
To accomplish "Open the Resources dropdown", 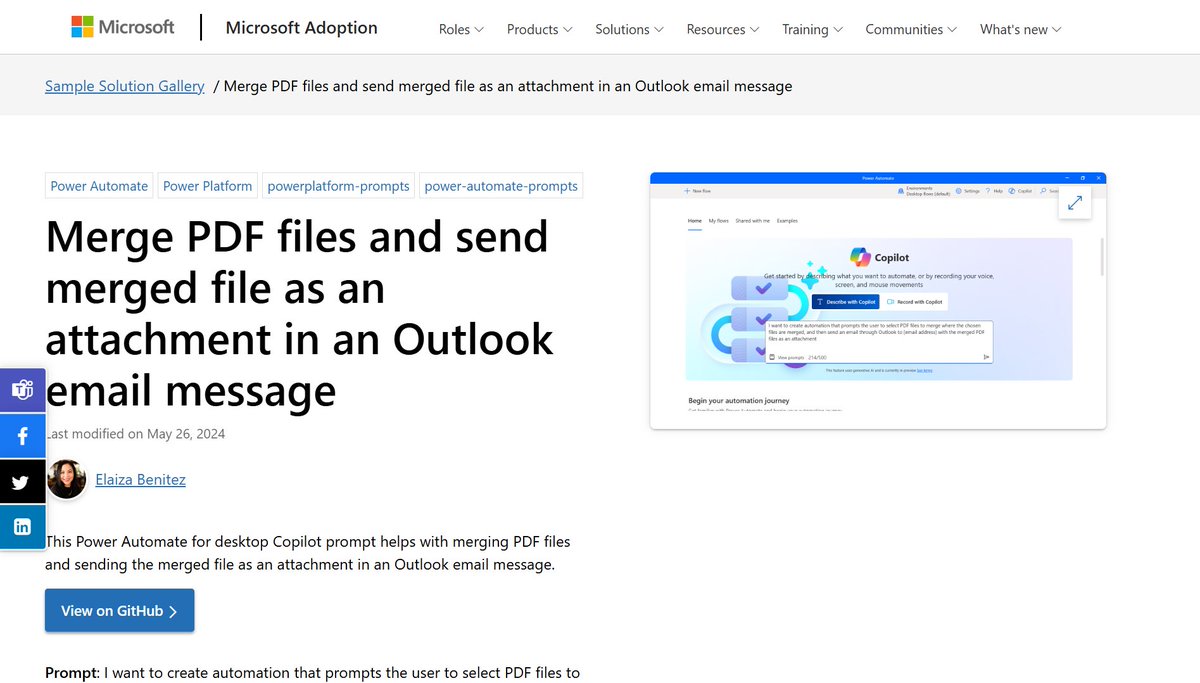I will 723,29.
